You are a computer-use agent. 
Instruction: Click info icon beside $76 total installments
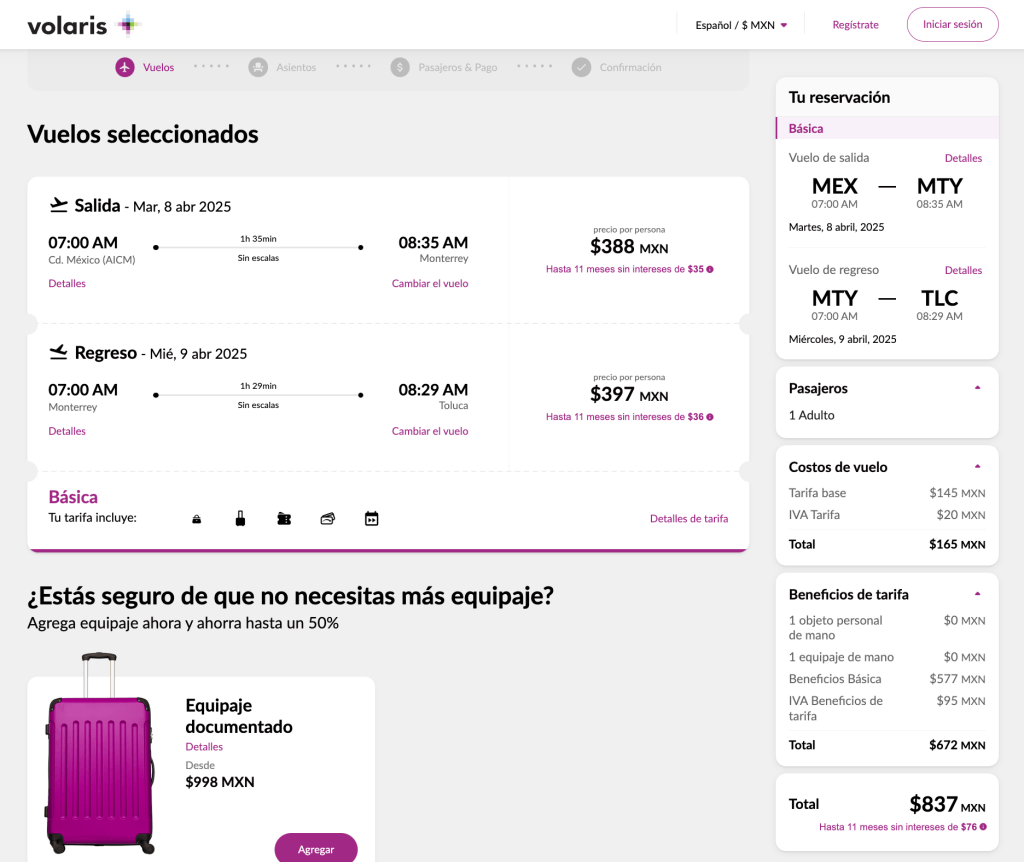pos(983,827)
